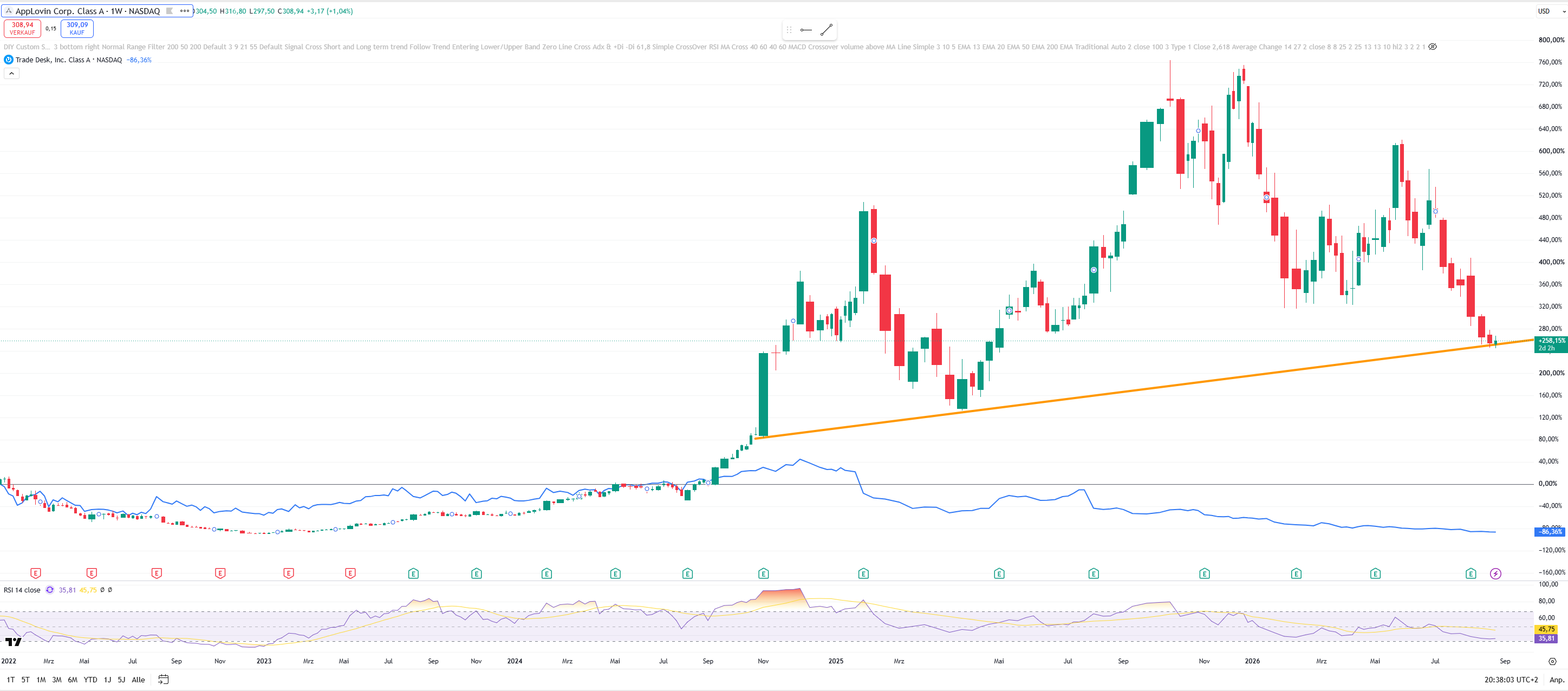
Task: Open the go-to-date calendar icon
Action: (x=163, y=680)
